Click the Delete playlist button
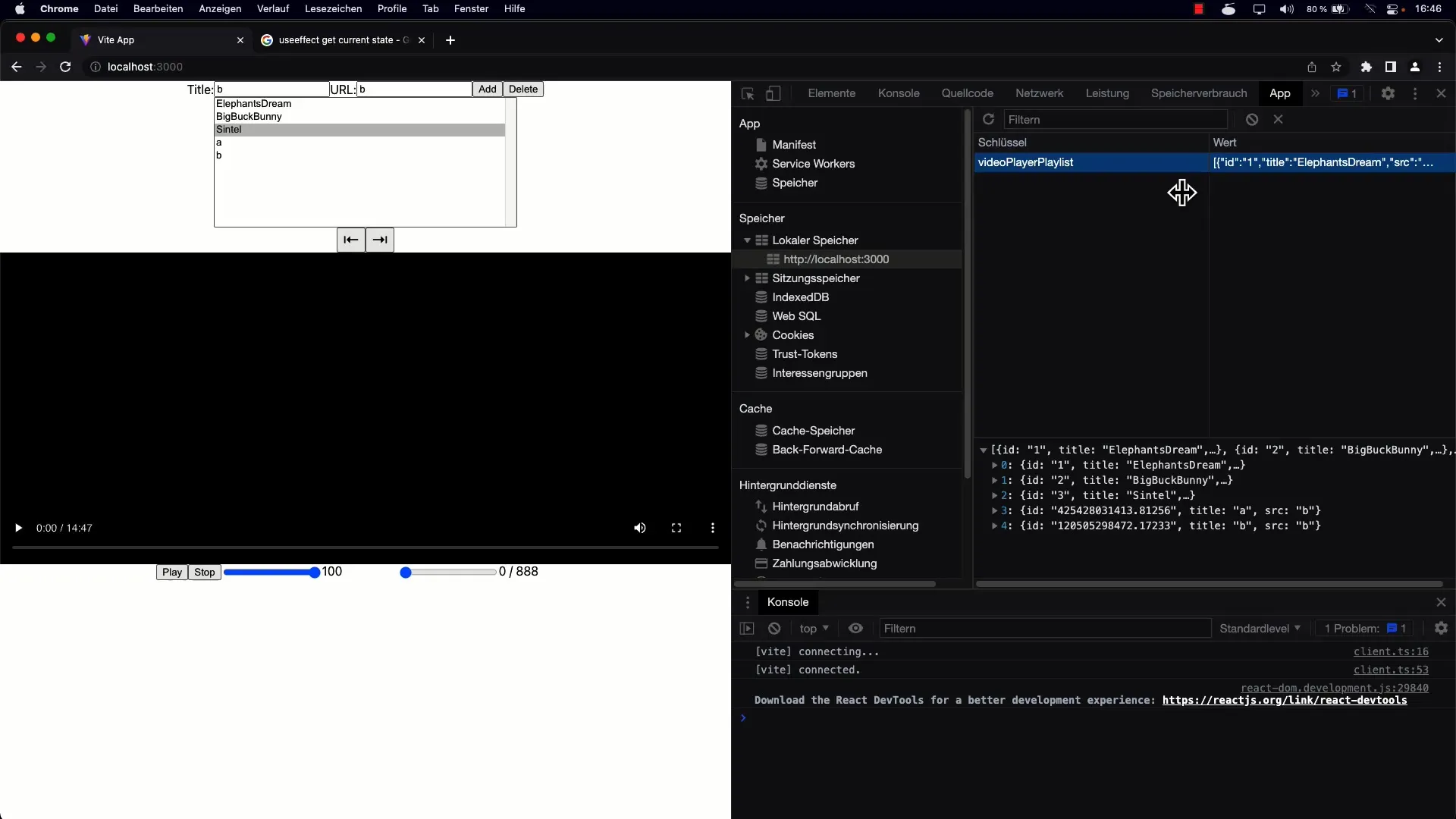1456x819 pixels. tap(523, 89)
